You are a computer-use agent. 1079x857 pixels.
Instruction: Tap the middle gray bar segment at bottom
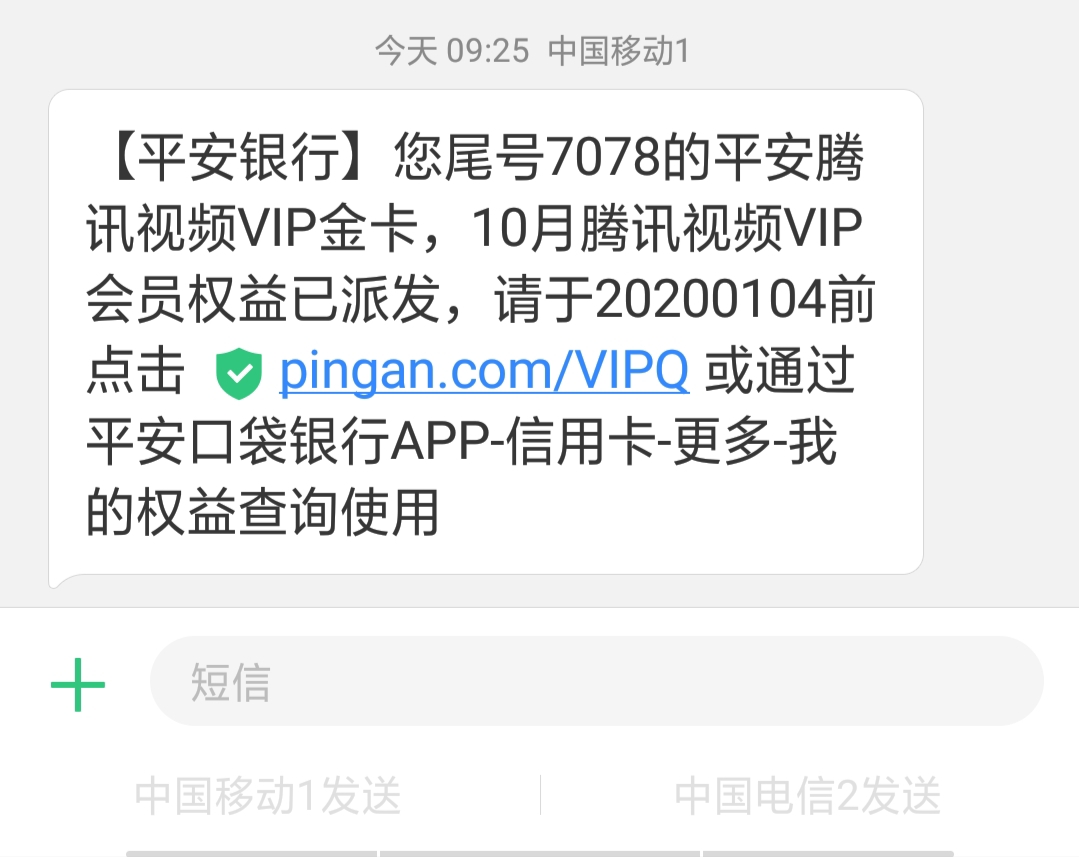tap(540, 854)
